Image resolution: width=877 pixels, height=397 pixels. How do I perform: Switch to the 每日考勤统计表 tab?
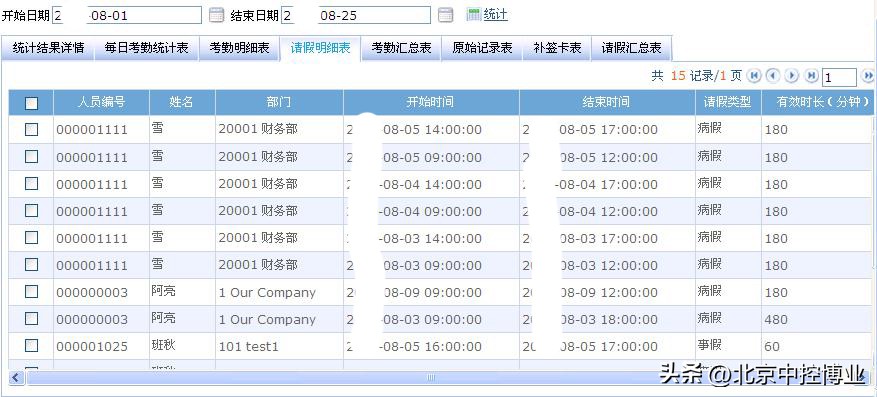(x=147, y=48)
